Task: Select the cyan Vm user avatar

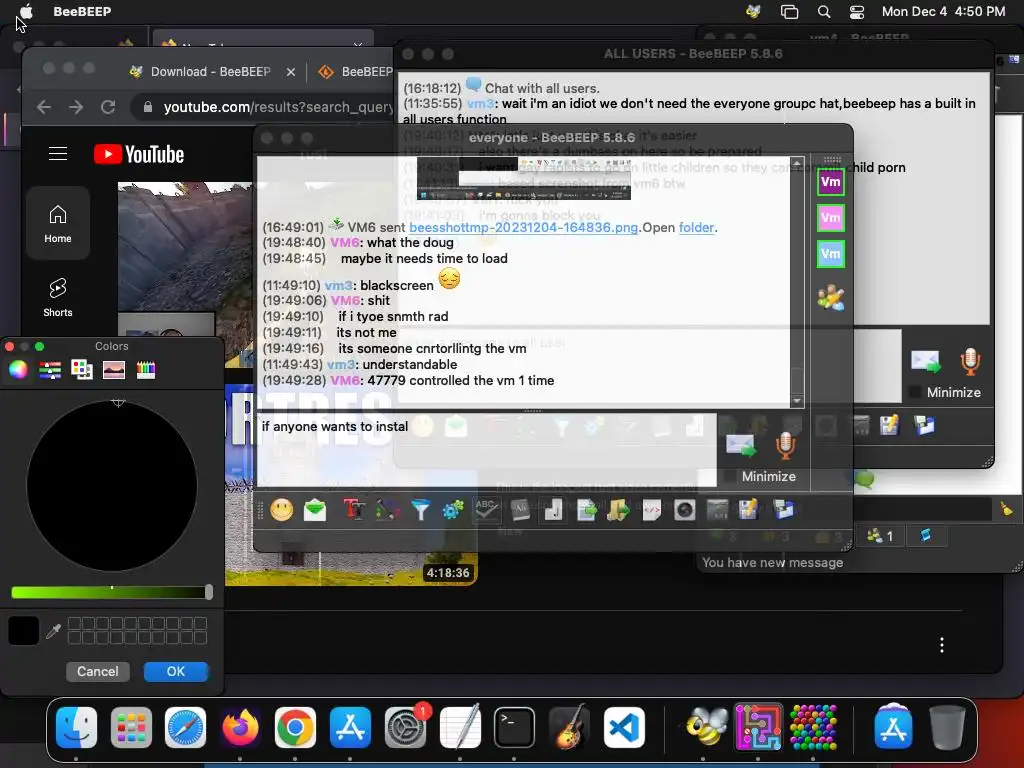Action: coord(831,254)
